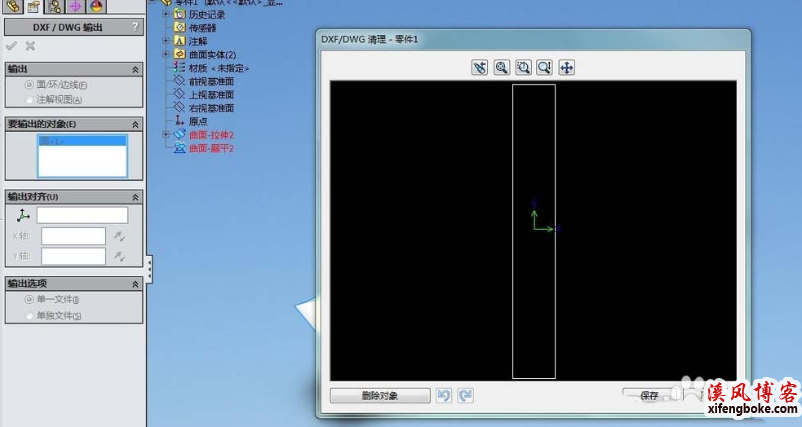Expand the 曲面实体(2) tree node
The height and width of the screenshot is (427, 802).
[x=166, y=54]
